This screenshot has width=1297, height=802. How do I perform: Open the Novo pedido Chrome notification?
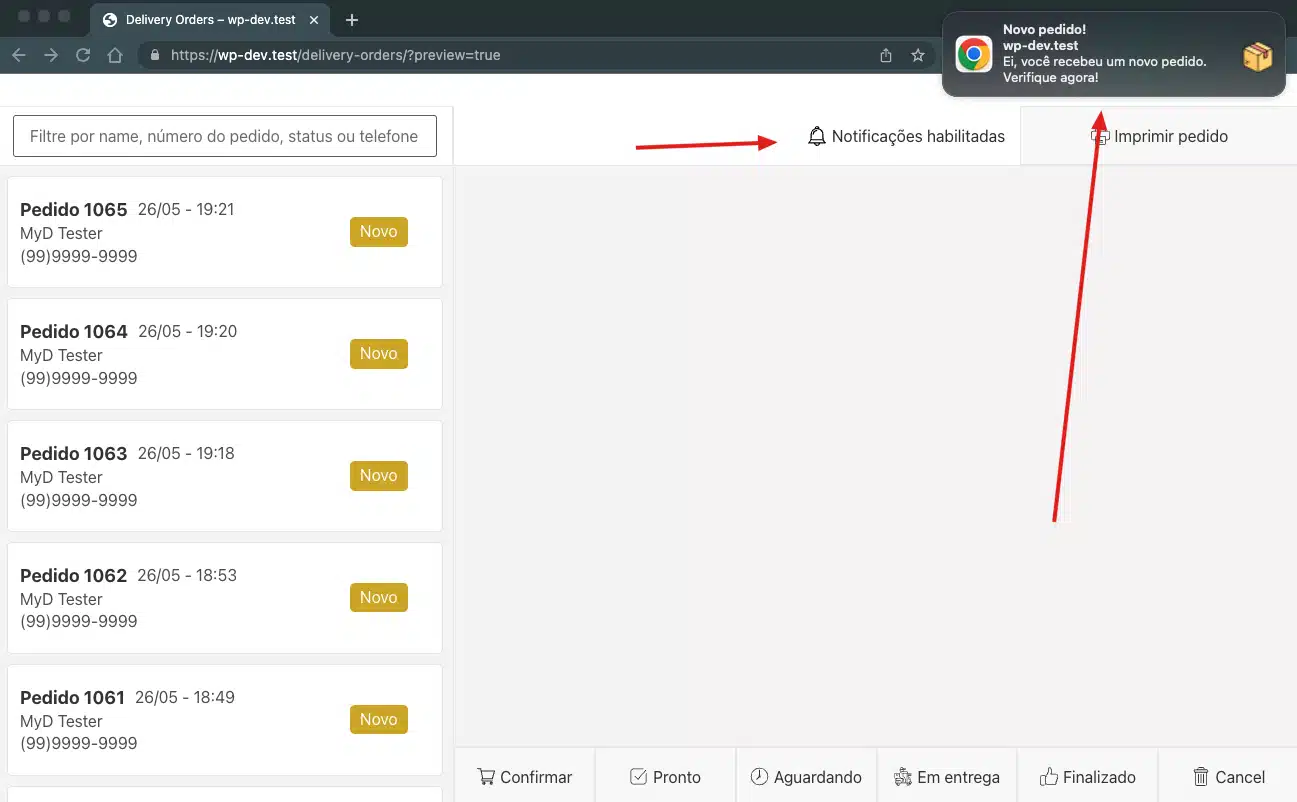(x=1112, y=55)
